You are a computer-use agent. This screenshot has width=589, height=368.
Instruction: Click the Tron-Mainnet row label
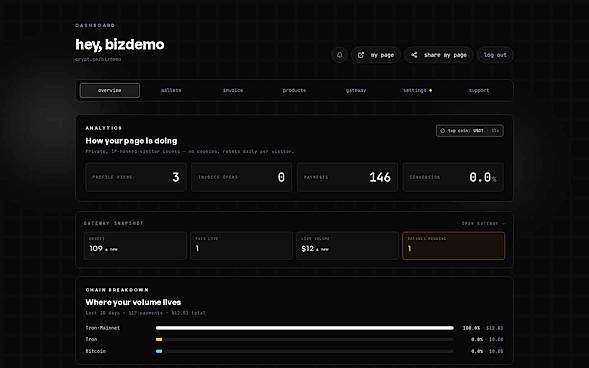(x=103, y=328)
